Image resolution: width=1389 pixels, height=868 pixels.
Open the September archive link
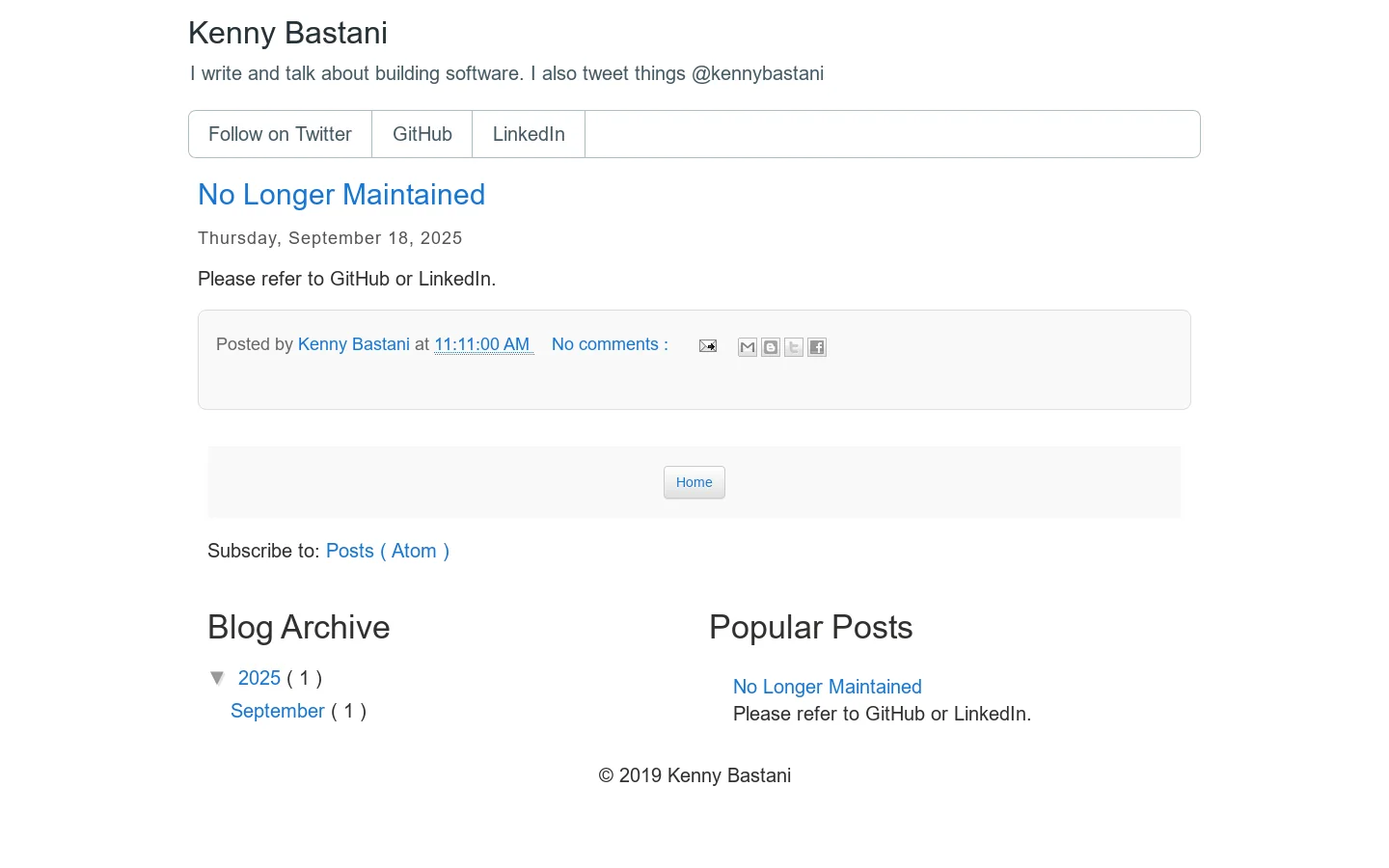click(278, 711)
